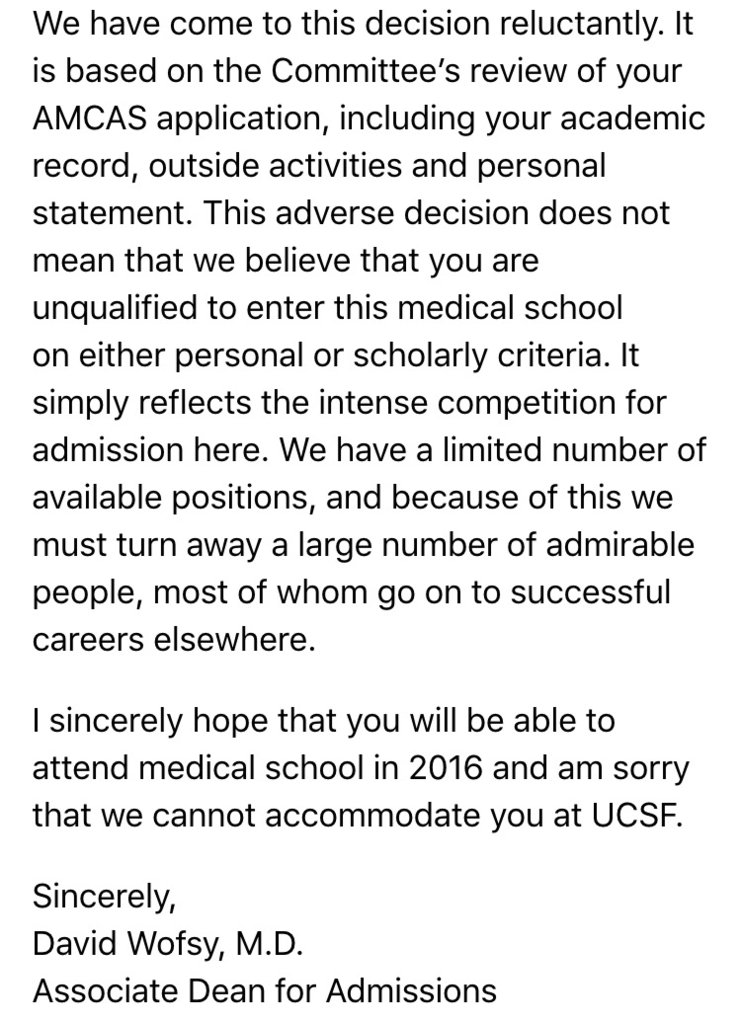The height and width of the screenshot is (1023, 741).
Task: Click the name "David Wofsy, M.D."
Action: pos(168,943)
